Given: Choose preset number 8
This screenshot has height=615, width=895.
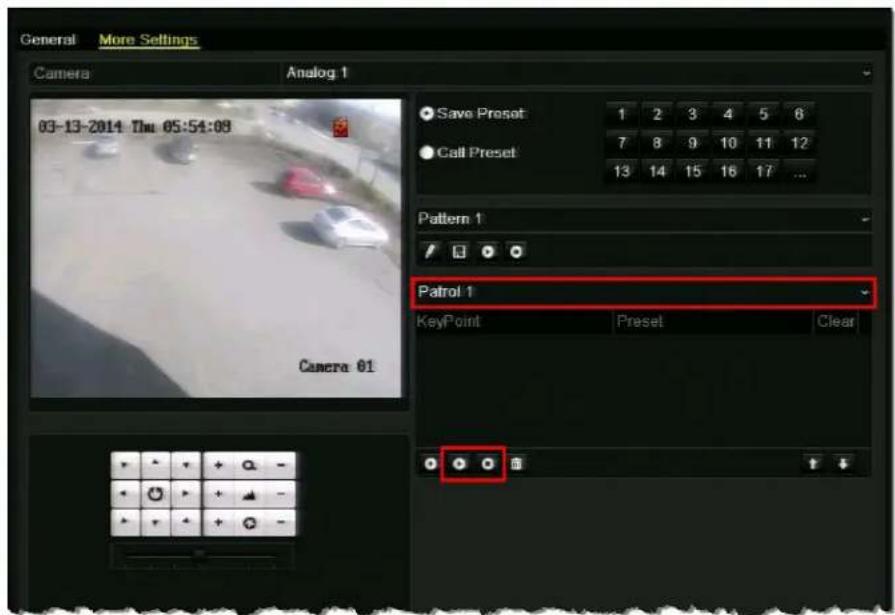Looking at the screenshot, I should (x=657, y=143).
